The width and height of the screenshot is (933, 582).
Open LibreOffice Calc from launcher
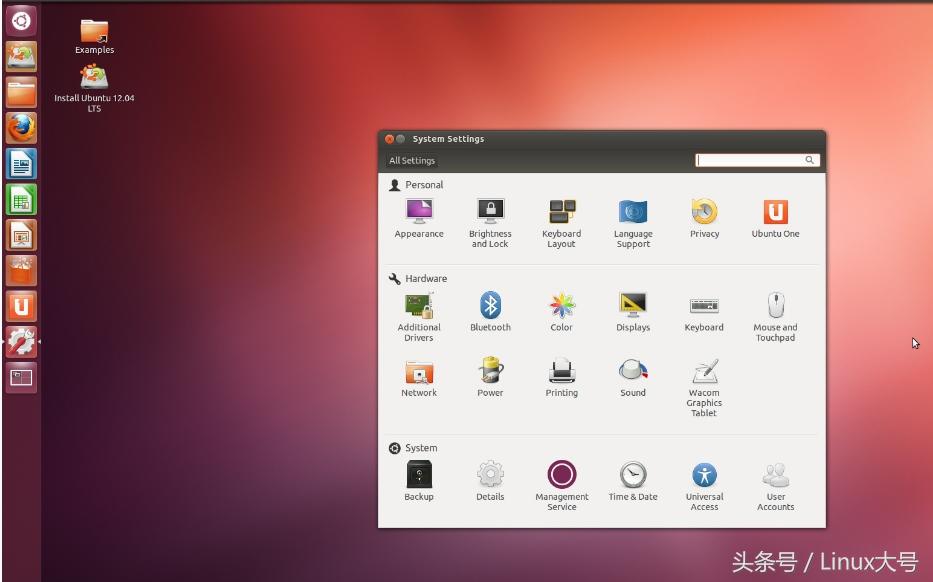tap(21, 199)
